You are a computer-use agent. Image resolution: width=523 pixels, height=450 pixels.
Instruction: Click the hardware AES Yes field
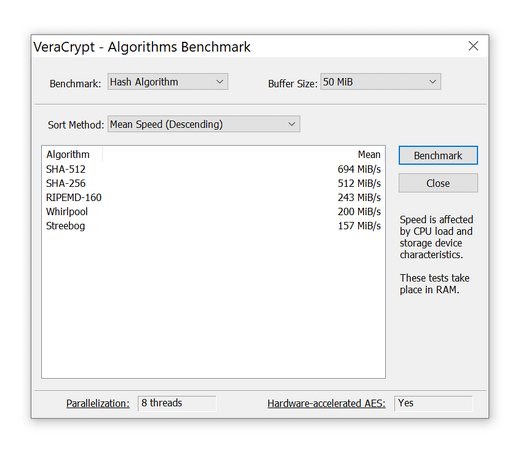pyautogui.click(x=433, y=403)
